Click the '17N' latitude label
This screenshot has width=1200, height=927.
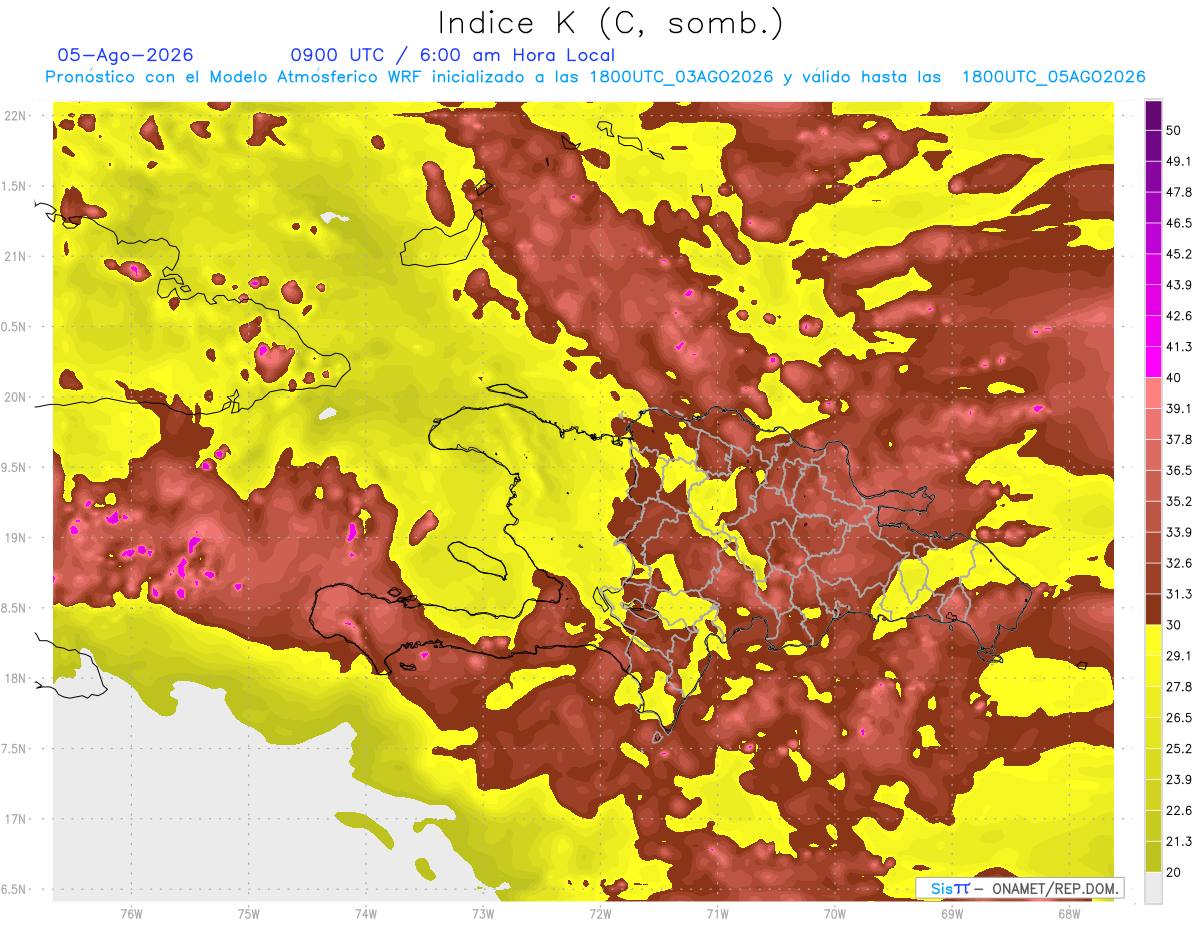click(x=15, y=819)
